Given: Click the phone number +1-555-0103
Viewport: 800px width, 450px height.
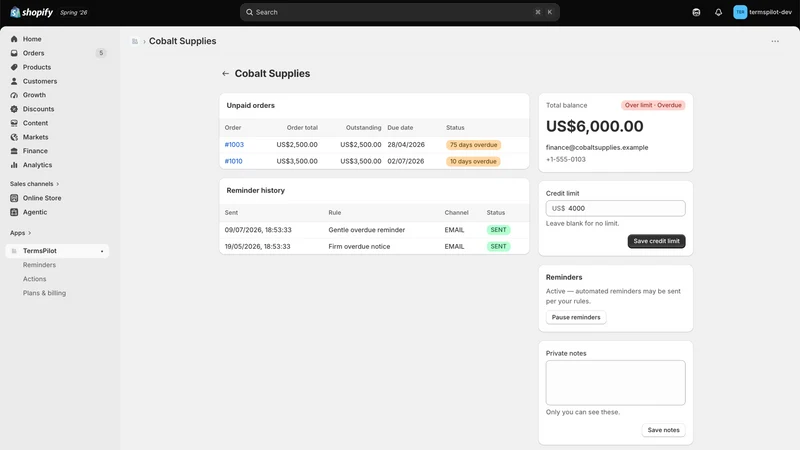Looking at the screenshot, I should pos(566,160).
